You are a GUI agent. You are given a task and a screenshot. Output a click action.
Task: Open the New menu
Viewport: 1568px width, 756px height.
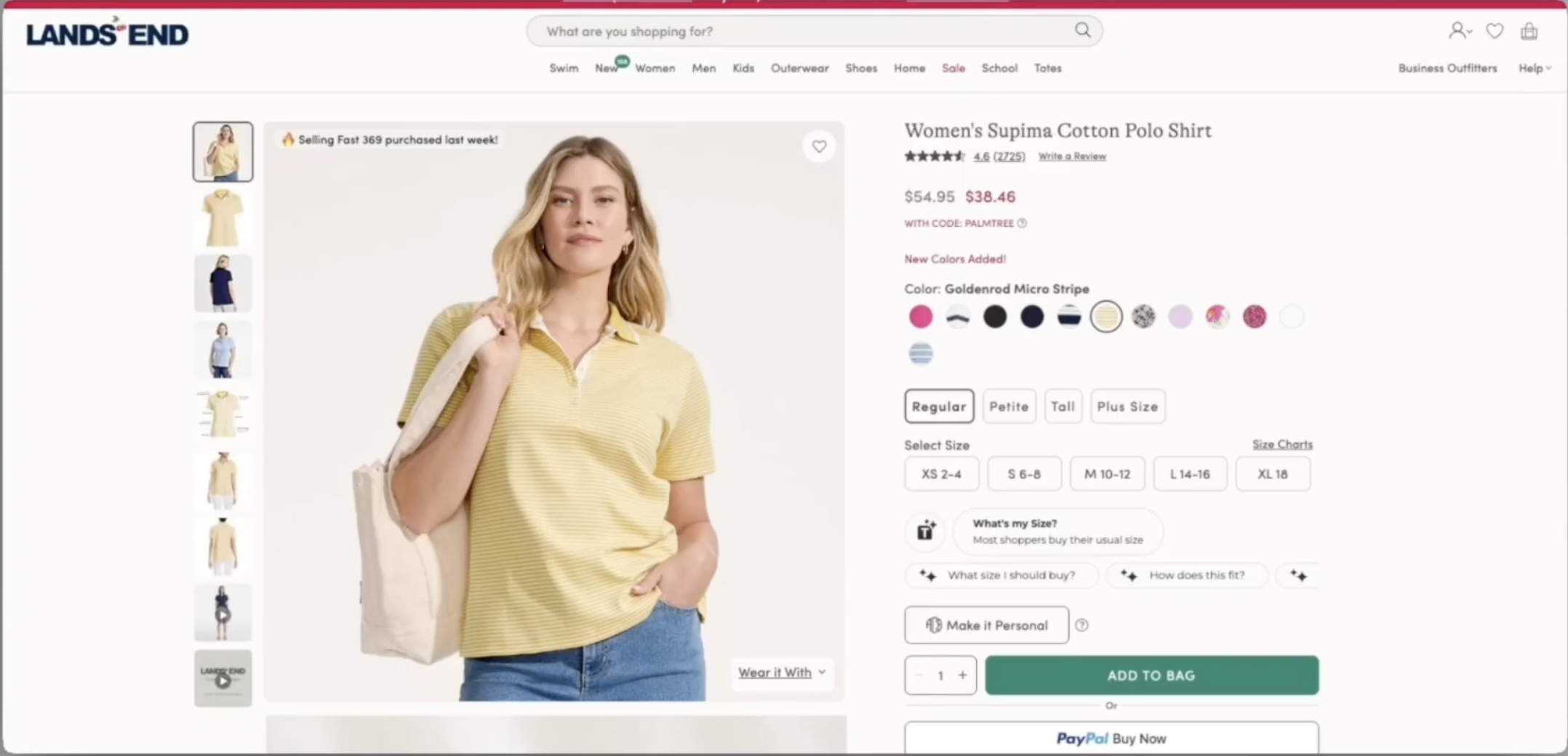click(x=606, y=68)
